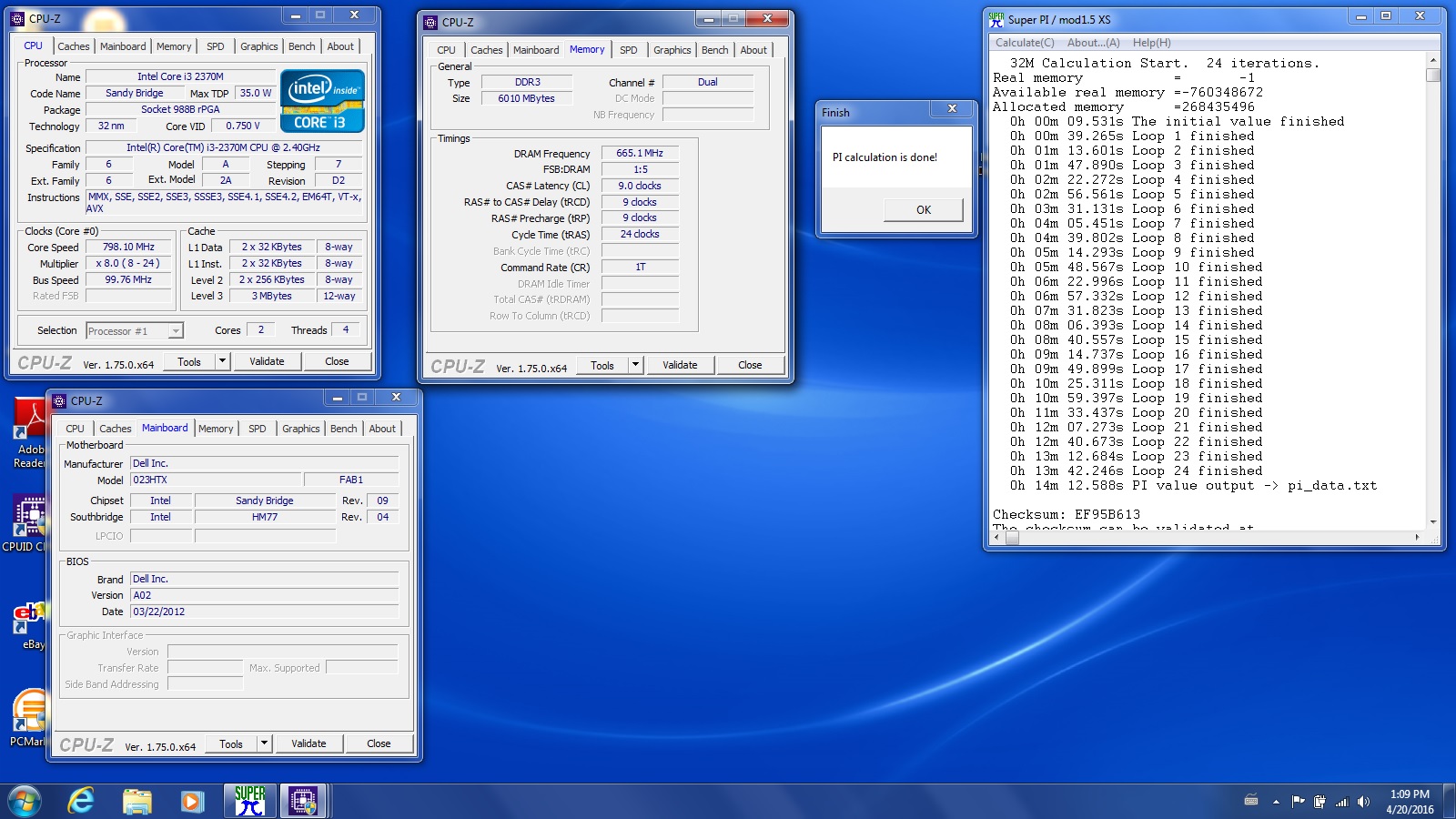The width and height of the screenshot is (1456, 819).
Task: Click the '023HTX' motherboard model value
Action: click(x=216, y=480)
